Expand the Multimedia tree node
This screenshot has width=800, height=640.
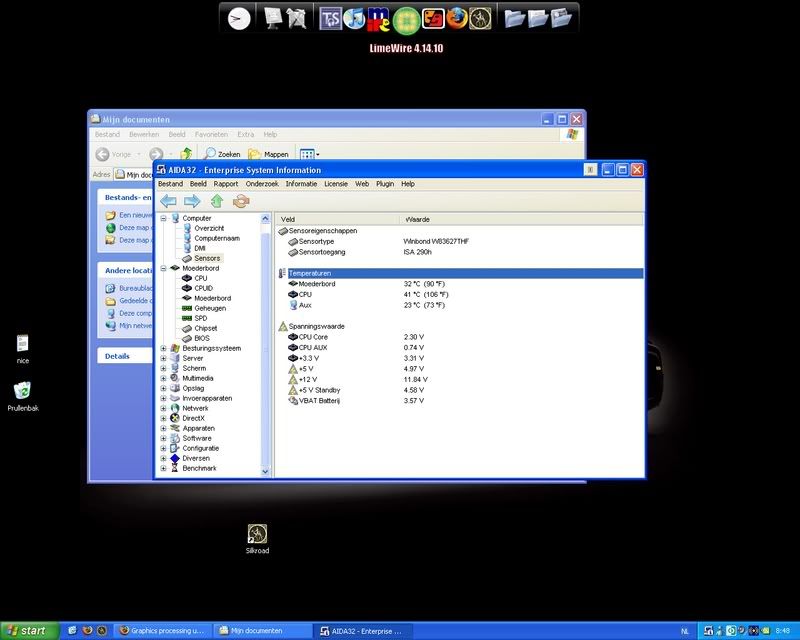(x=164, y=378)
